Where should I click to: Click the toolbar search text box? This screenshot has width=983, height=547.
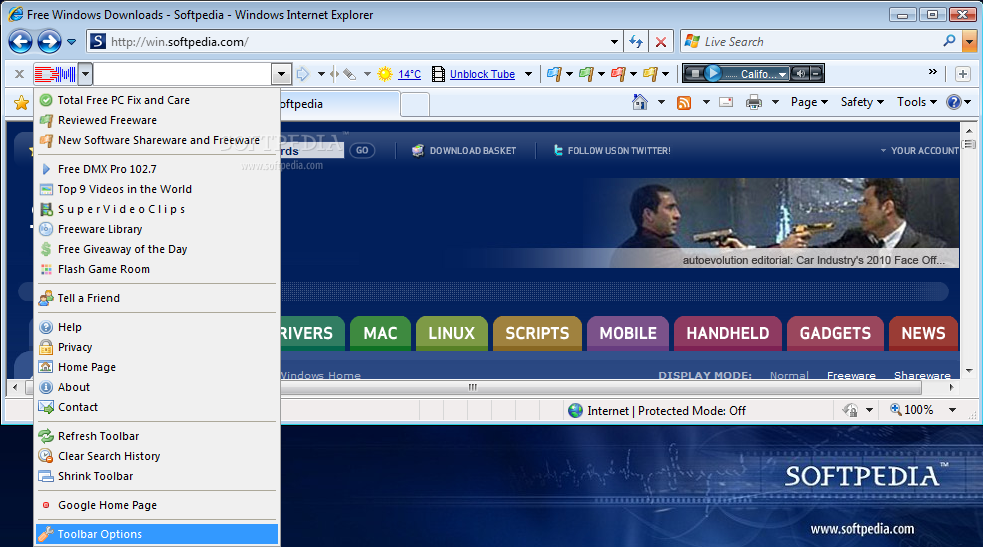[182, 74]
